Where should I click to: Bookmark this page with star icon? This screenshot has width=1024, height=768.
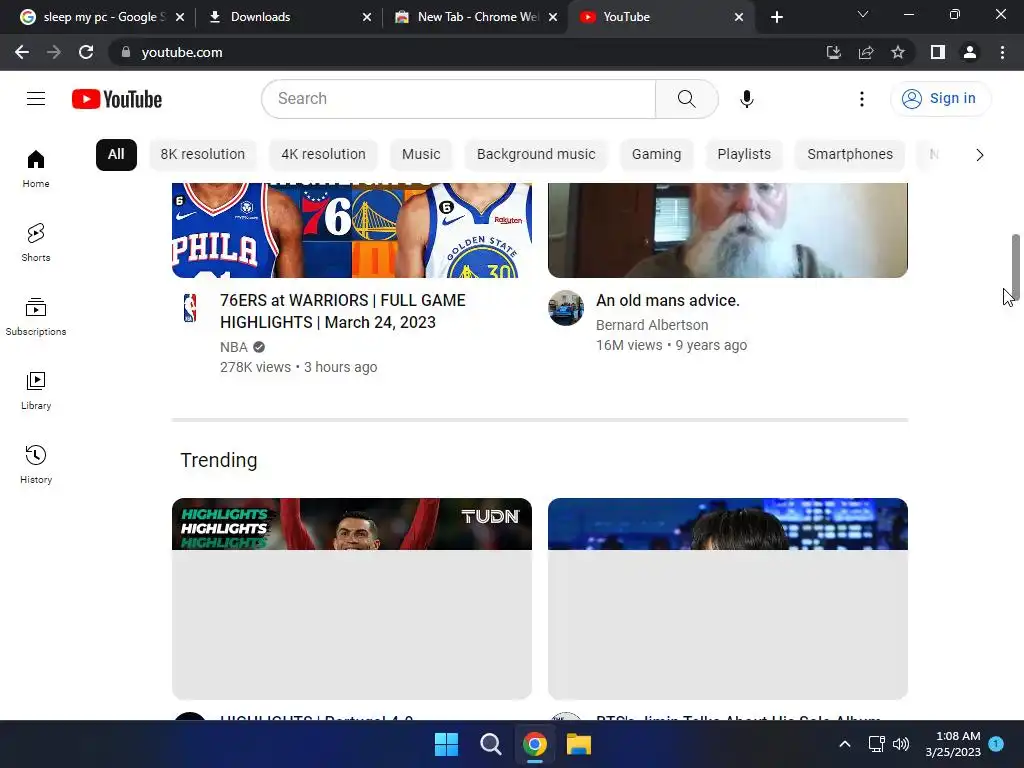click(x=898, y=52)
